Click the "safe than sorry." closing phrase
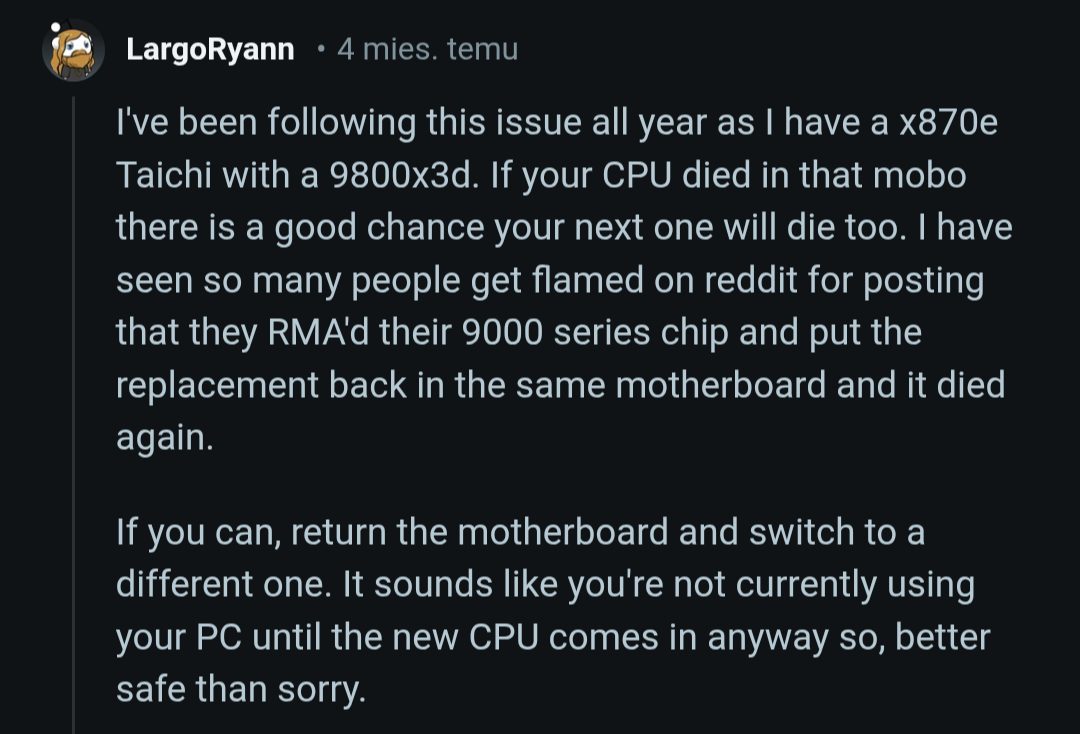This screenshot has width=1080, height=734. pos(241,689)
